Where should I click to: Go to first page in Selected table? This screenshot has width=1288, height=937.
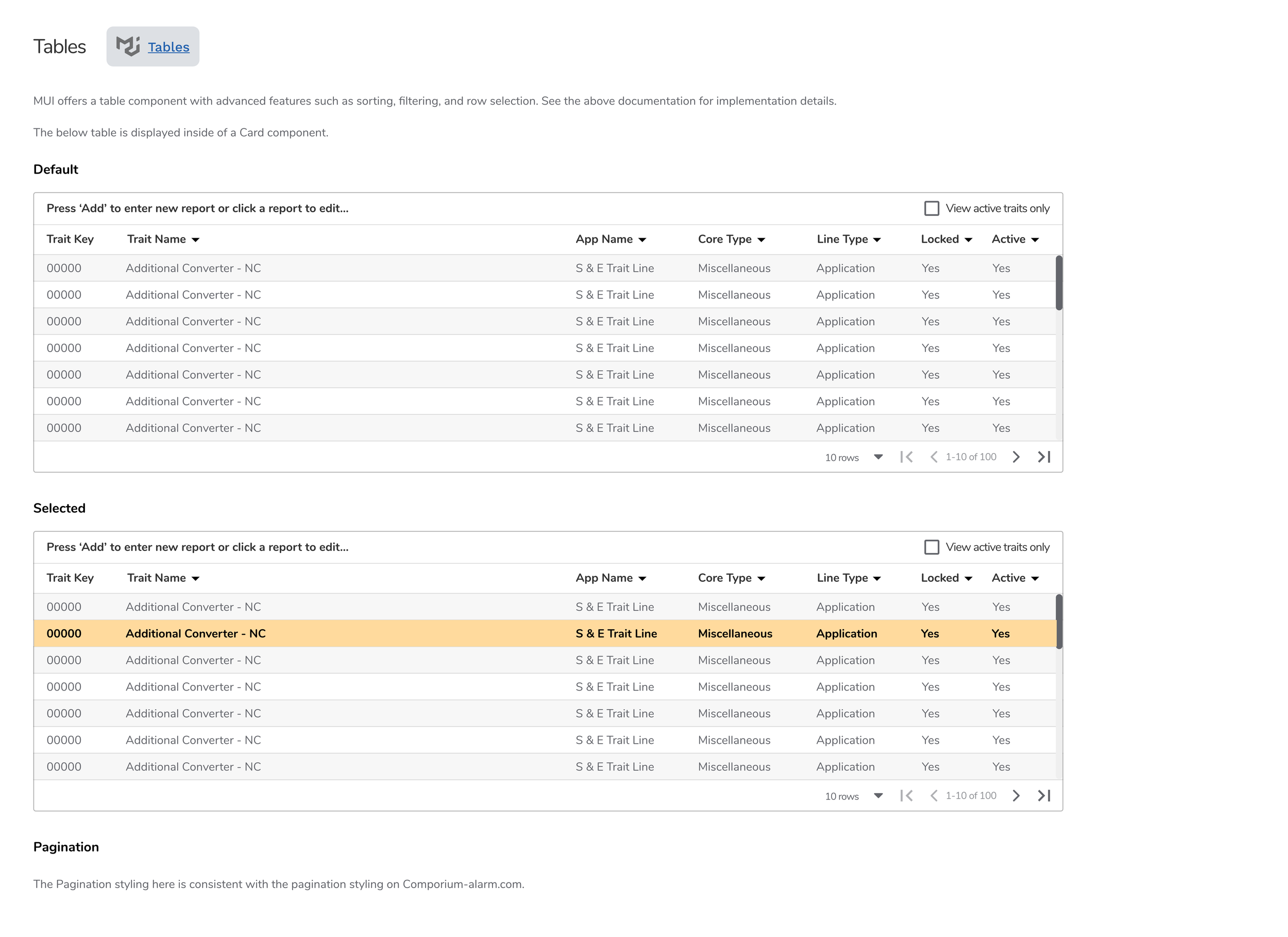click(906, 795)
